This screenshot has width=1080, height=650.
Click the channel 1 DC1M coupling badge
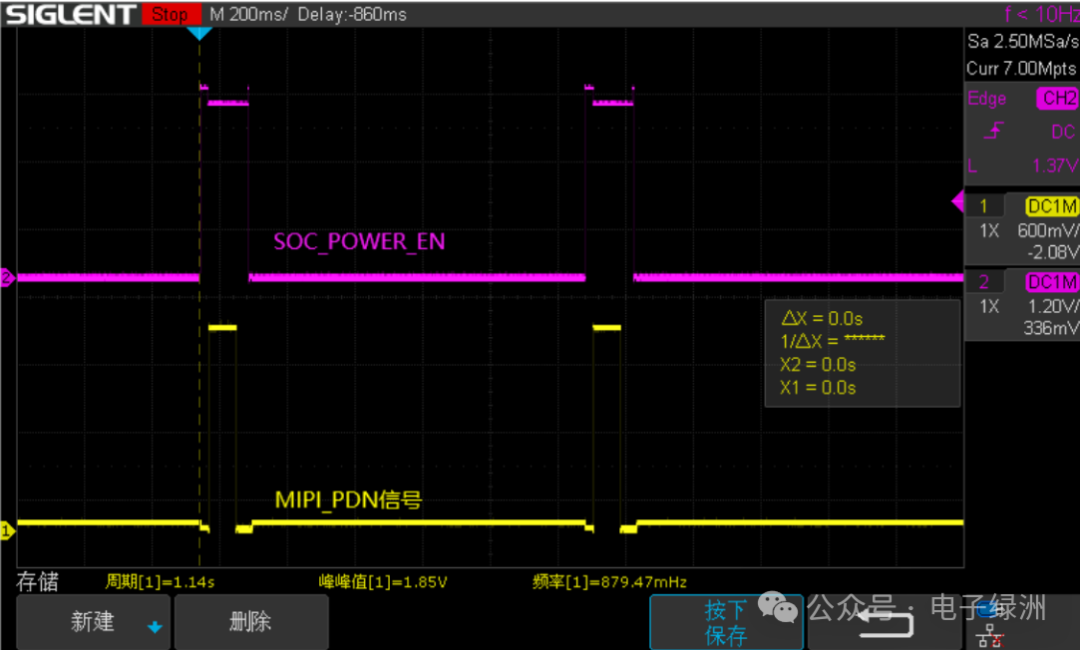click(1051, 206)
